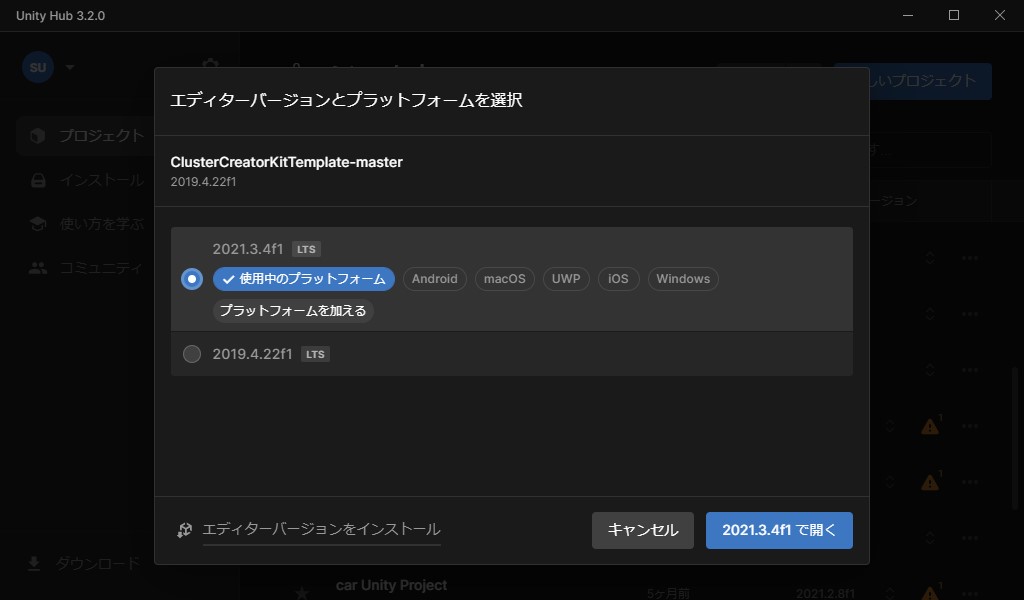Toggle the 使用中のプラットフォーム chip
The image size is (1024, 600).
point(304,279)
